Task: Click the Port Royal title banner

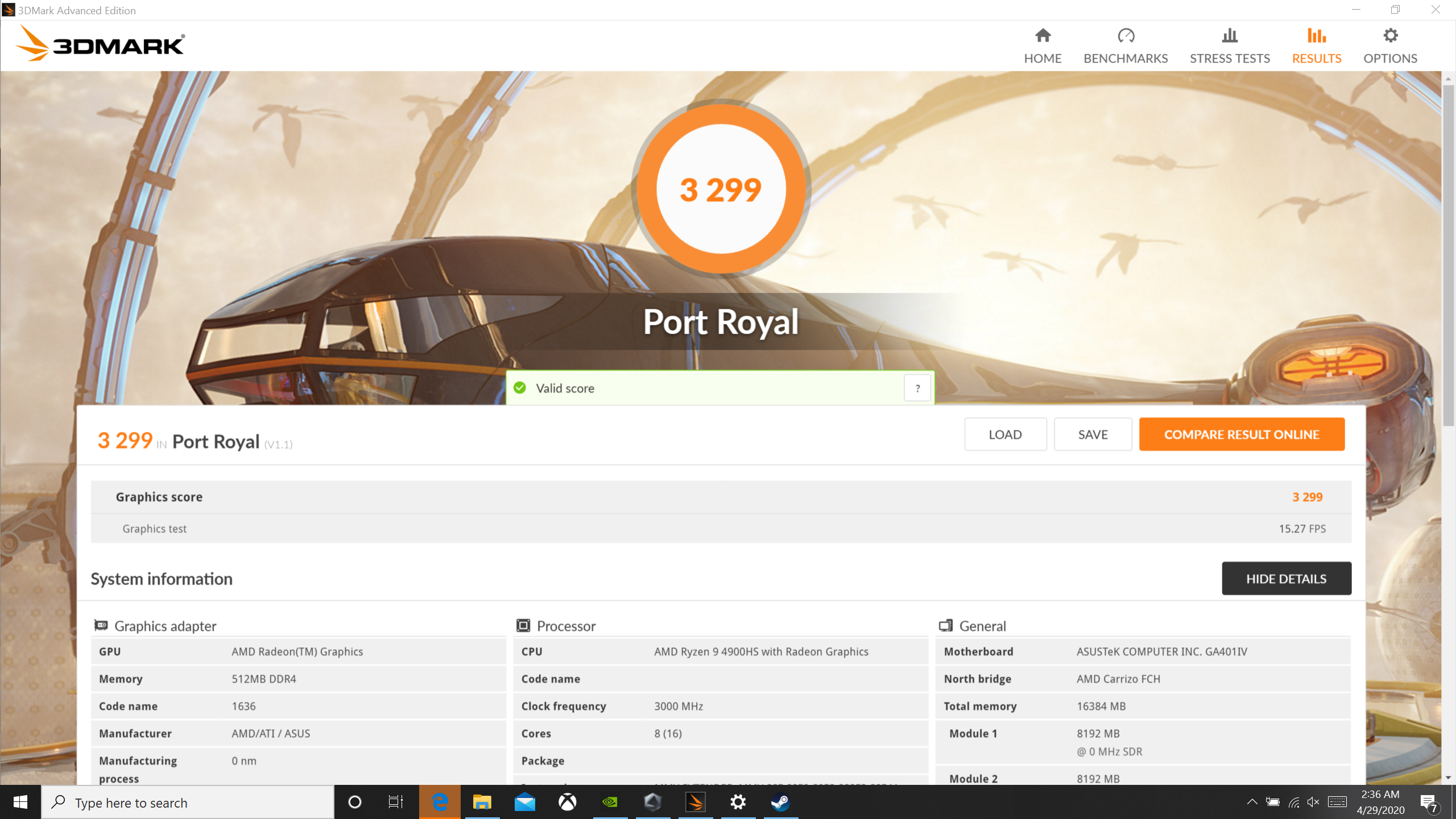Action: pos(721,322)
